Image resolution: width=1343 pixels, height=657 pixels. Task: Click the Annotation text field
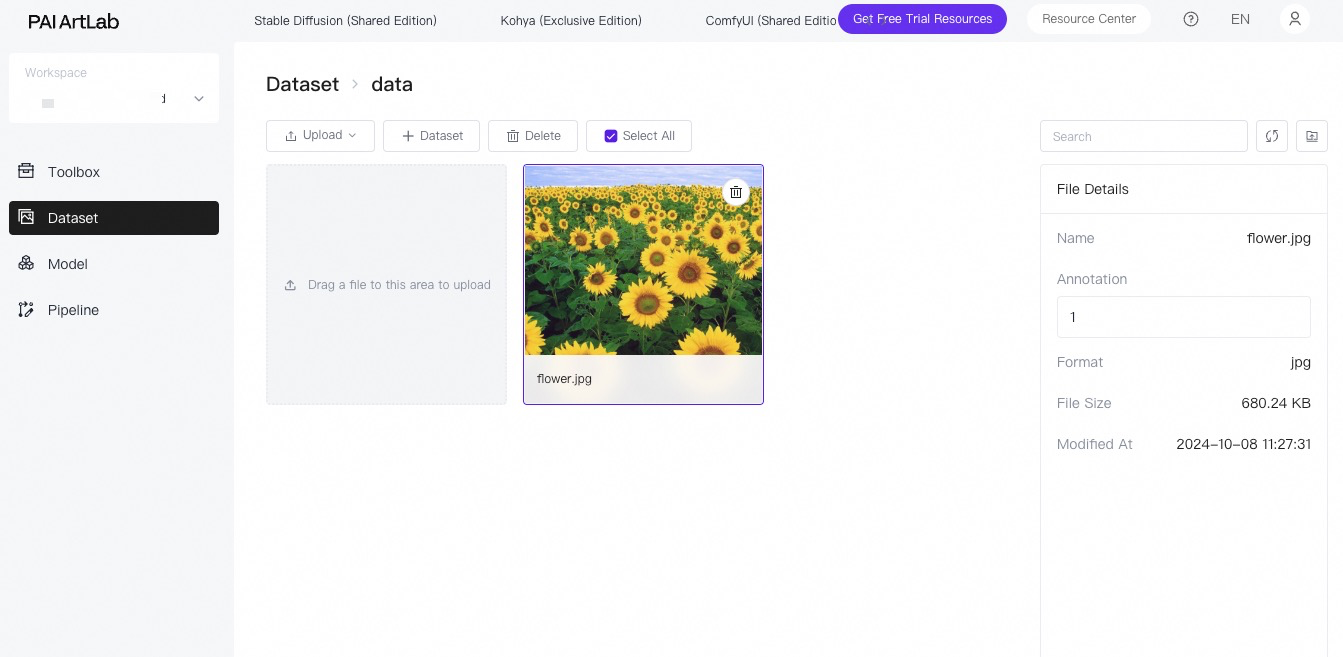(x=1184, y=317)
